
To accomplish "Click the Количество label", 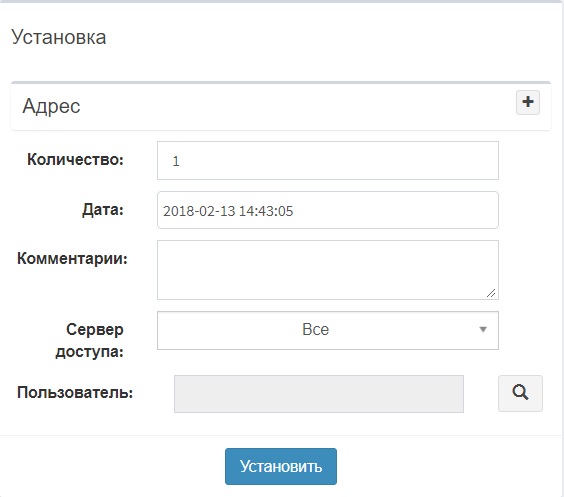I will [x=76, y=159].
